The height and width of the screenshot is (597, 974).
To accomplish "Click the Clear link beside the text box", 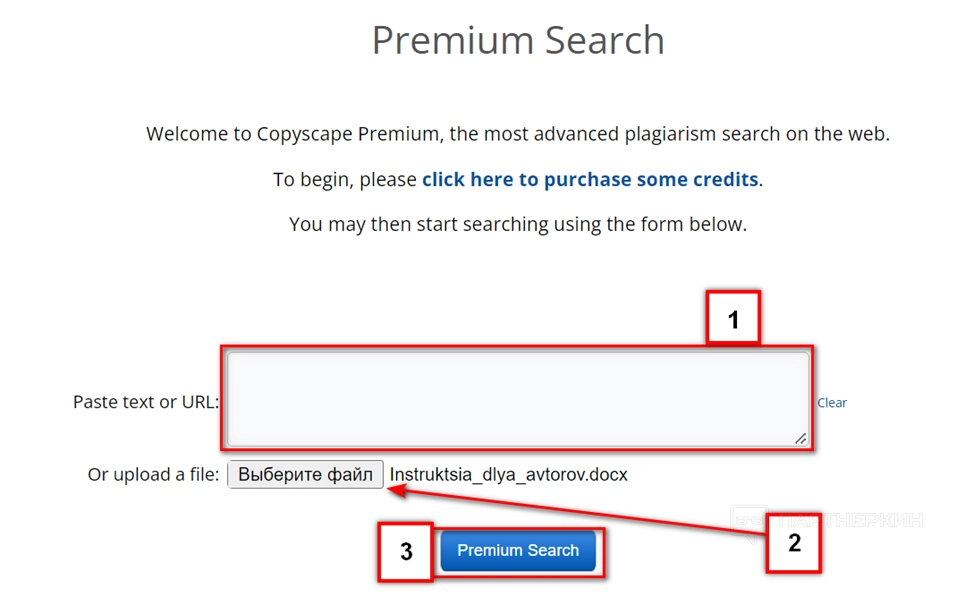I will coord(832,403).
